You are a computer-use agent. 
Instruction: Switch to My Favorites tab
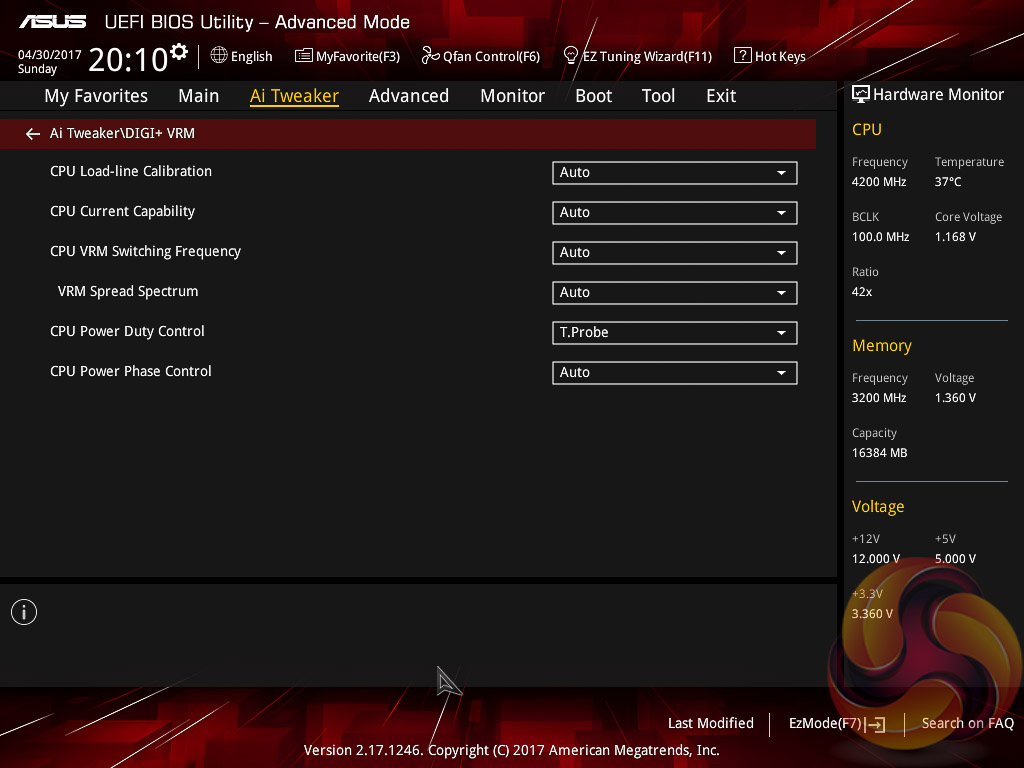coord(96,96)
